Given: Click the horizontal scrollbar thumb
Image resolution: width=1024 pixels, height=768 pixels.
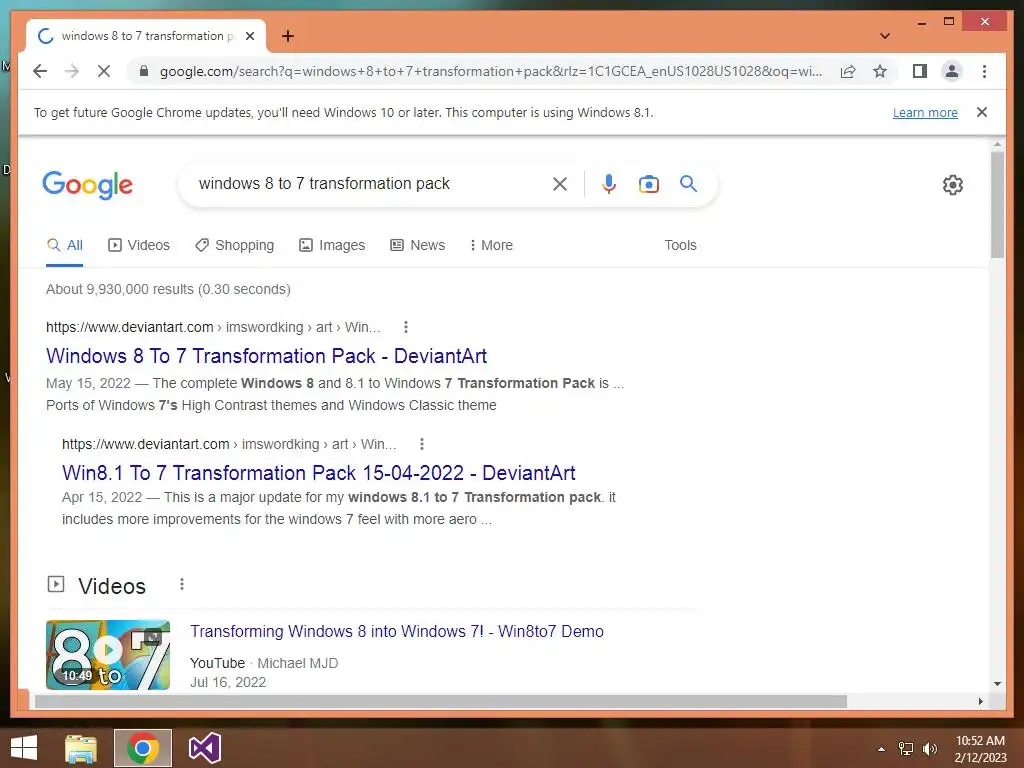Looking at the screenshot, I should pyautogui.click(x=441, y=701).
